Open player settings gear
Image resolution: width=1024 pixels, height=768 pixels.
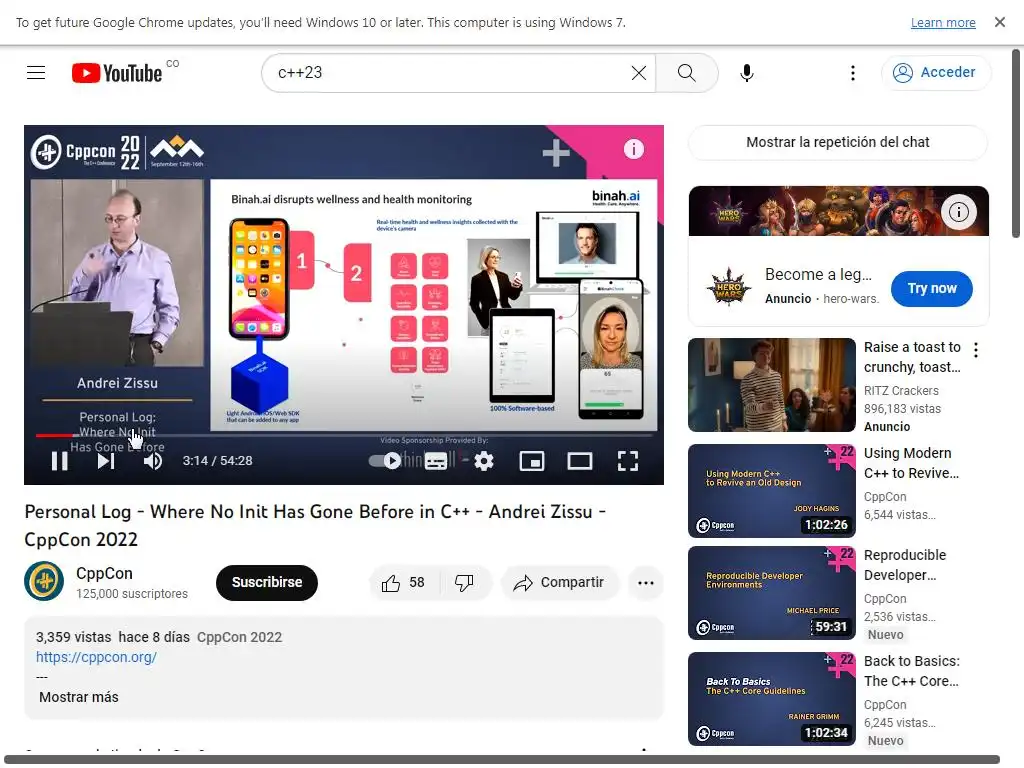(484, 461)
